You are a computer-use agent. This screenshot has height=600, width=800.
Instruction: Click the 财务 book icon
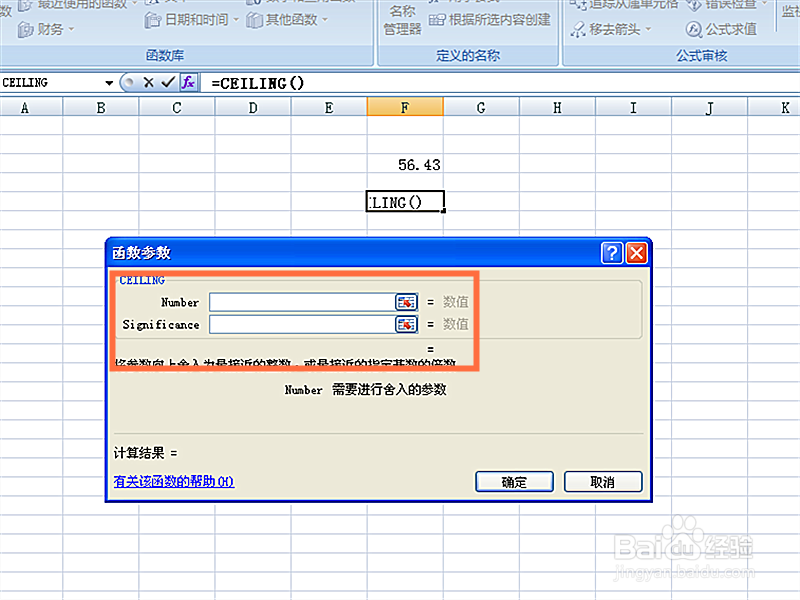pos(26,30)
